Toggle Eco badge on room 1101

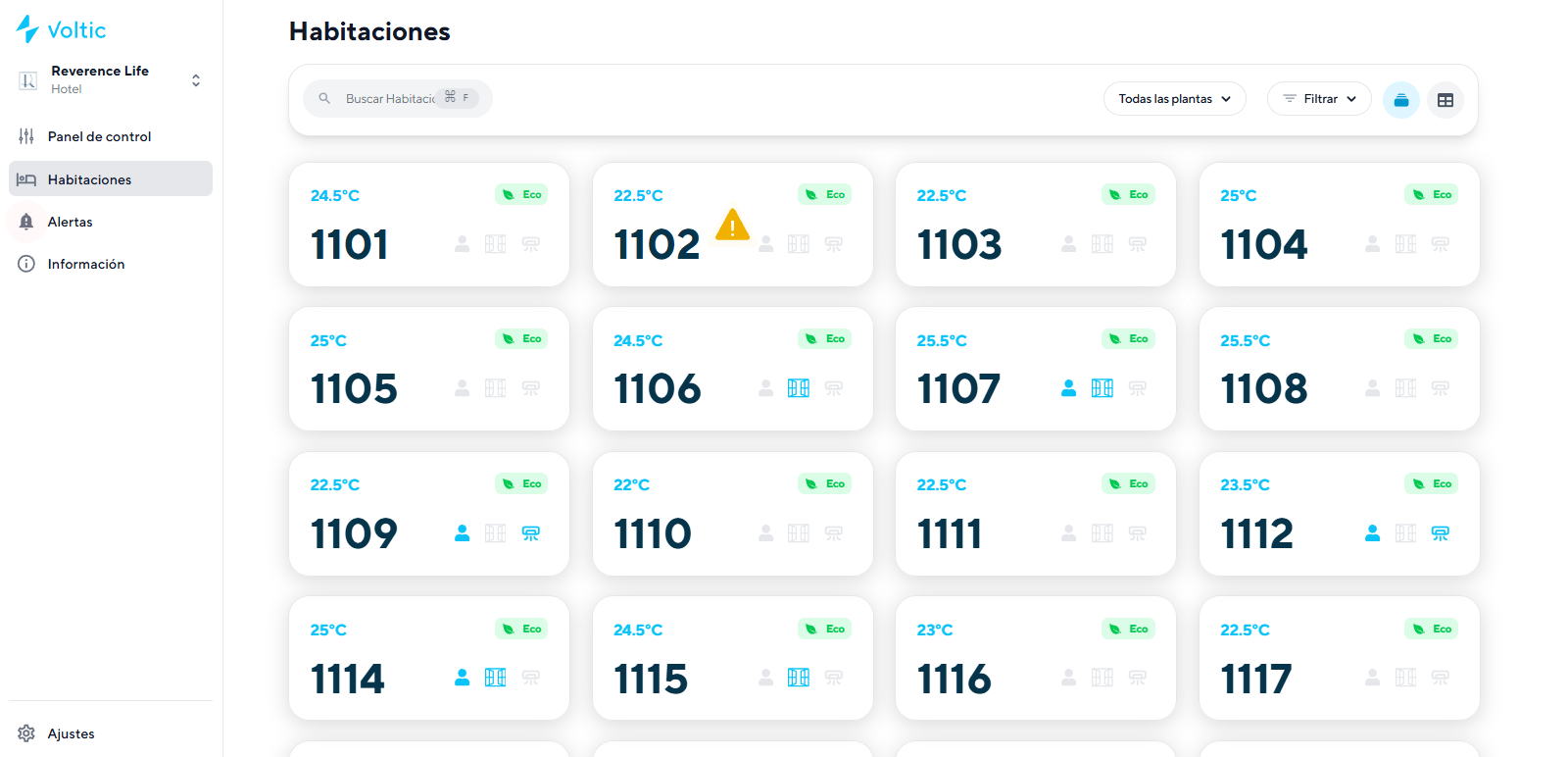point(521,194)
